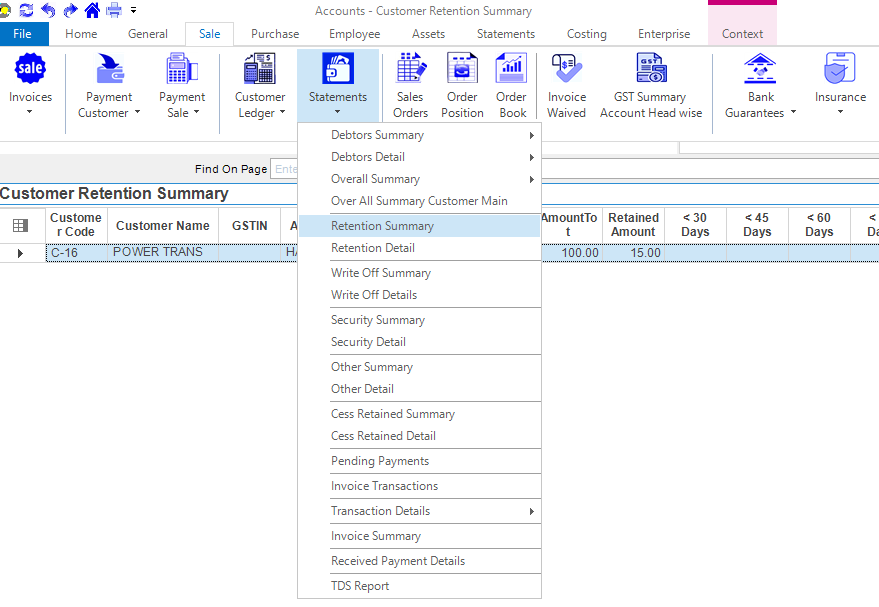
Task: Click the Invoice Waived icon
Action: 566,70
